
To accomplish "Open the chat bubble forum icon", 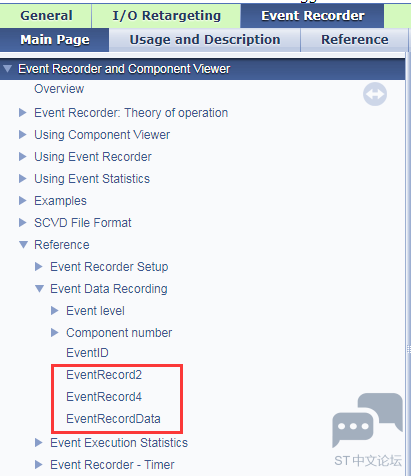I will pos(367,420).
